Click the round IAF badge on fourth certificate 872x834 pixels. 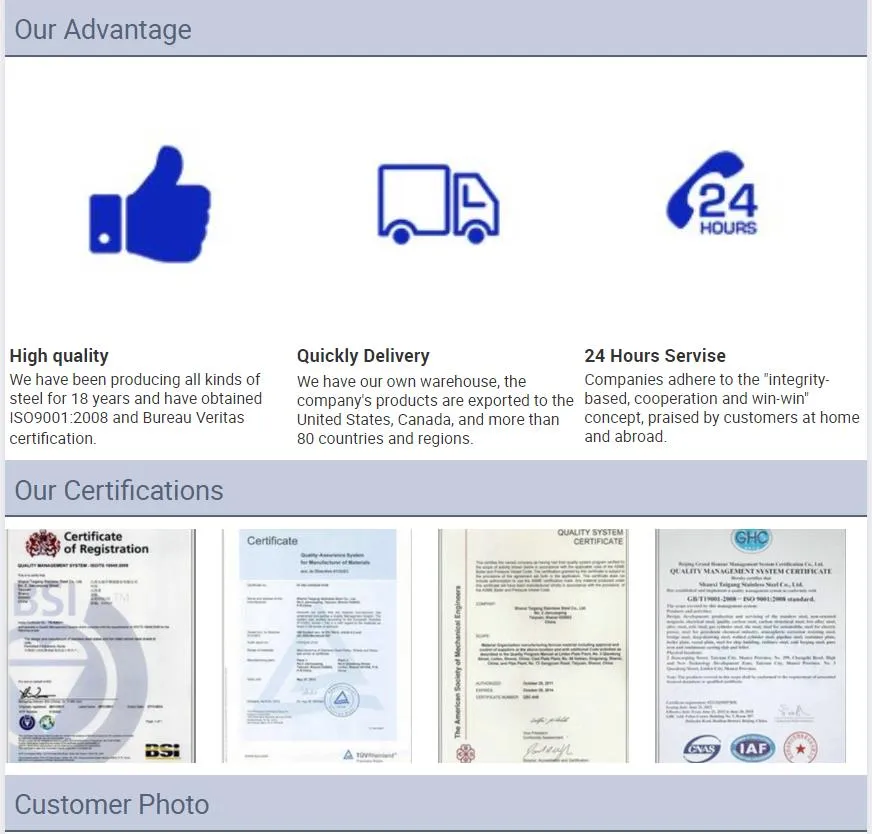pyautogui.click(x=751, y=746)
